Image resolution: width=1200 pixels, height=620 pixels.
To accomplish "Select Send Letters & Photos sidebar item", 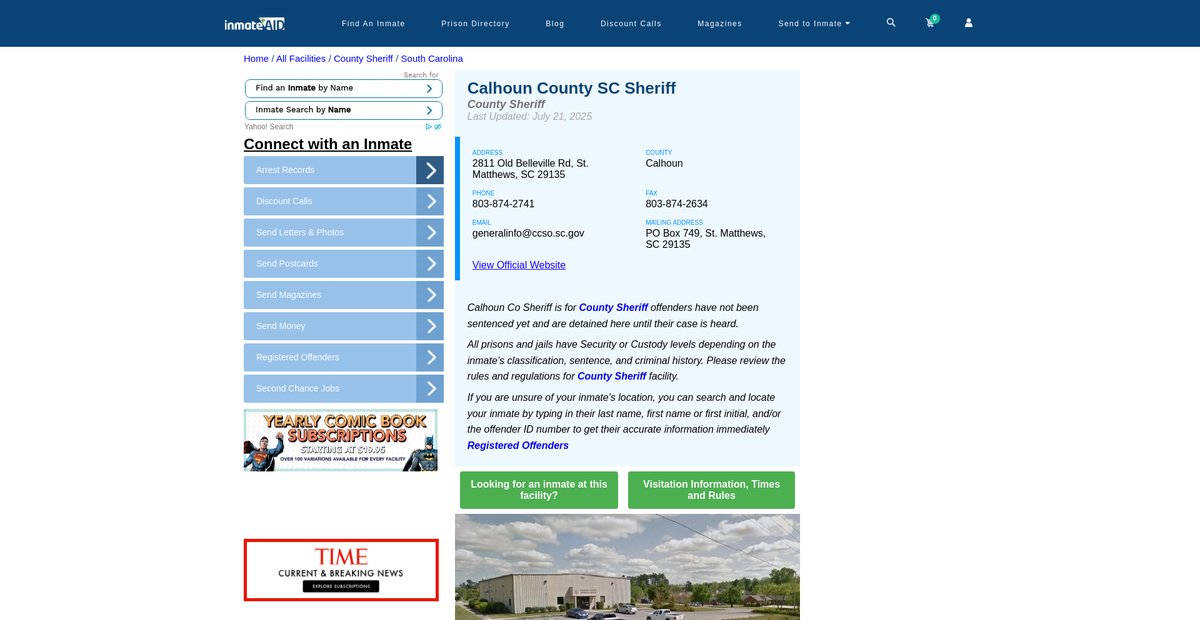I will coord(330,232).
